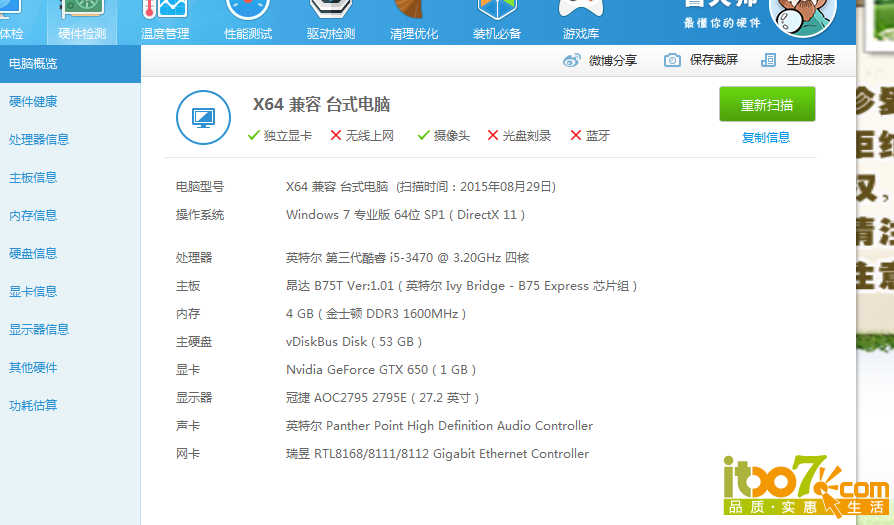Screen dimensions: 894x525
Task: Click the desktop computer circle icon
Action: click(204, 117)
